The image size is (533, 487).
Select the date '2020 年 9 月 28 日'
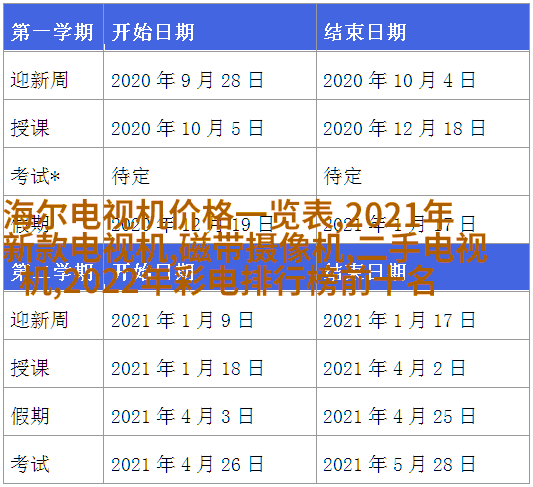point(187,80)
